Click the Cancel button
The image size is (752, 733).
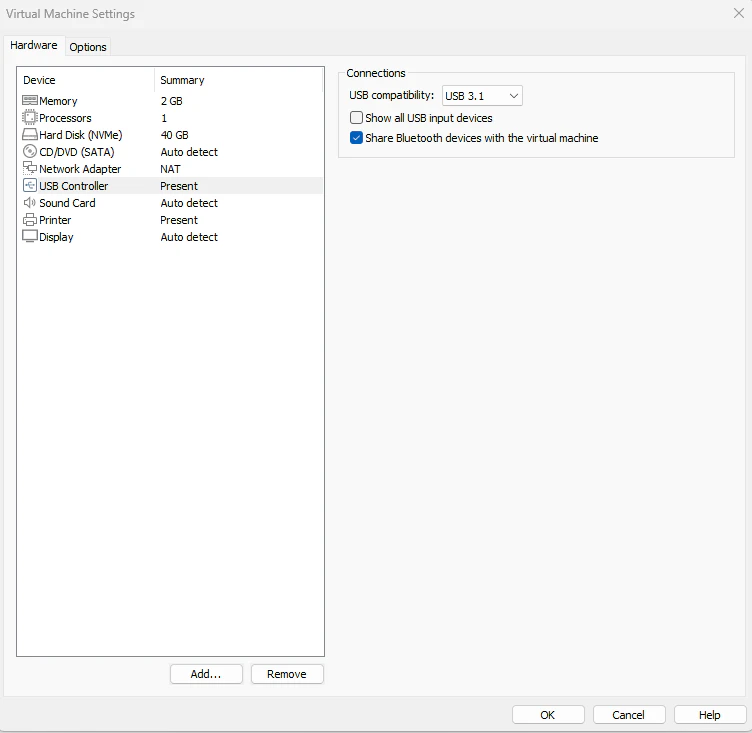coord(629,715)
